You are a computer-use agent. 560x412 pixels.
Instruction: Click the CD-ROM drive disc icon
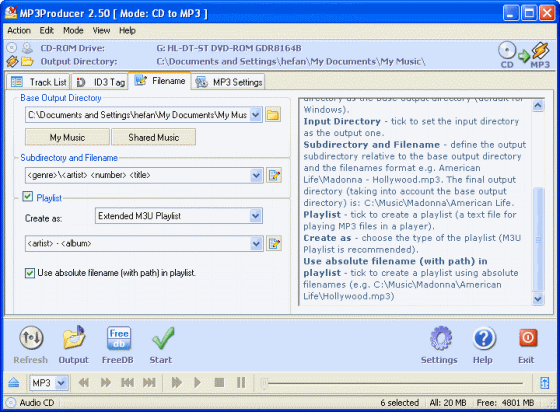tap(11, 47)
